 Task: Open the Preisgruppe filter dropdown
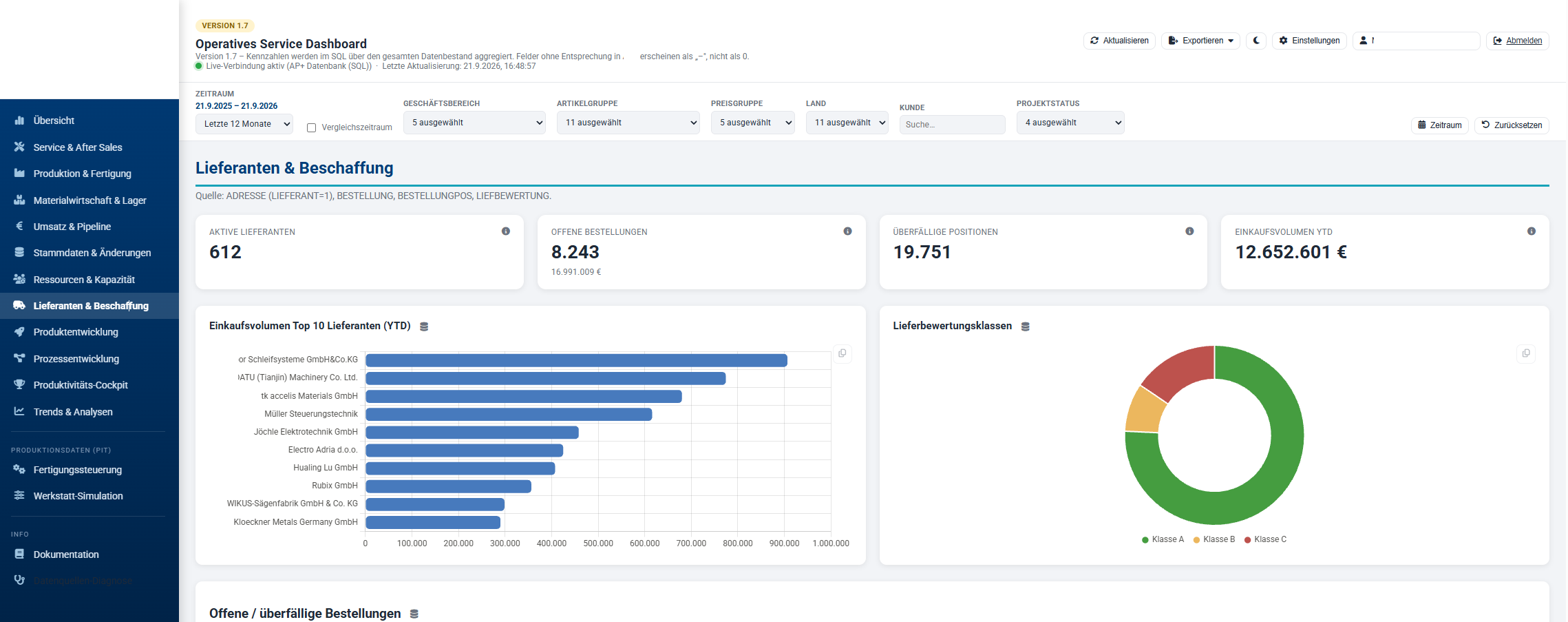753,123
